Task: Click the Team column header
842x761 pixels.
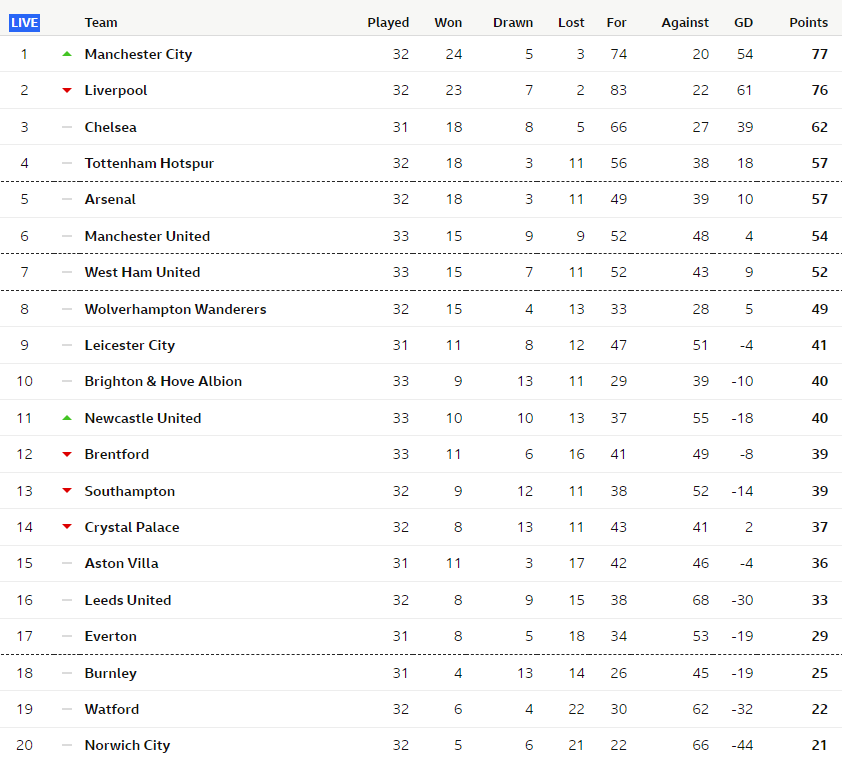Action: click(101, 23)
